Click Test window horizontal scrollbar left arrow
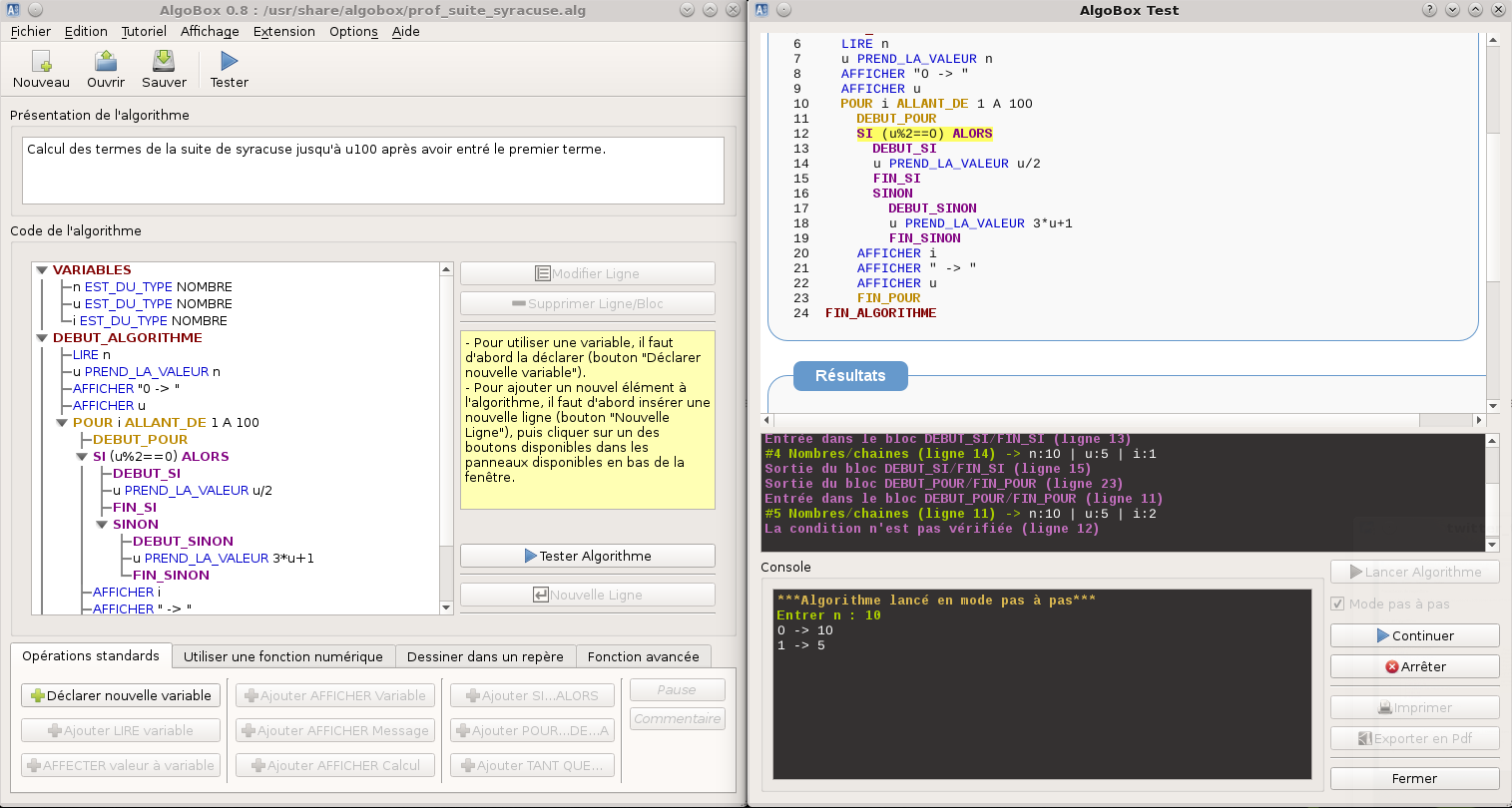 pos(766,420)
